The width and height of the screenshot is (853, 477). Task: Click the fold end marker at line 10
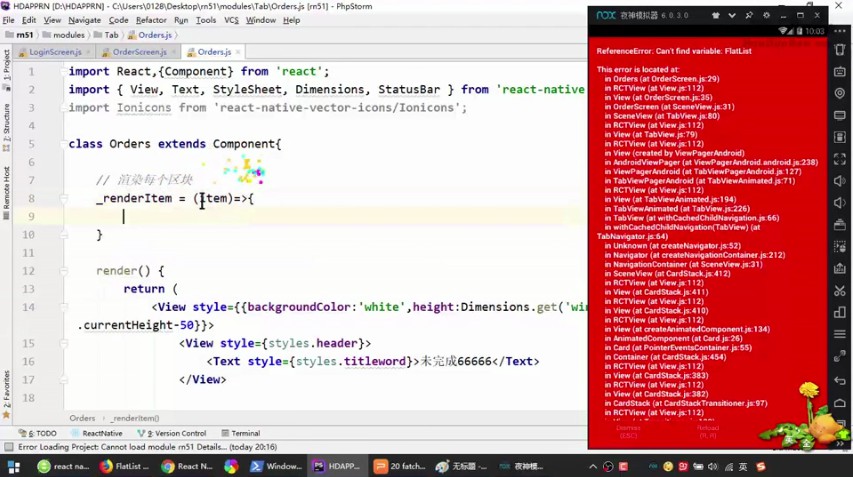pos(64,235)
